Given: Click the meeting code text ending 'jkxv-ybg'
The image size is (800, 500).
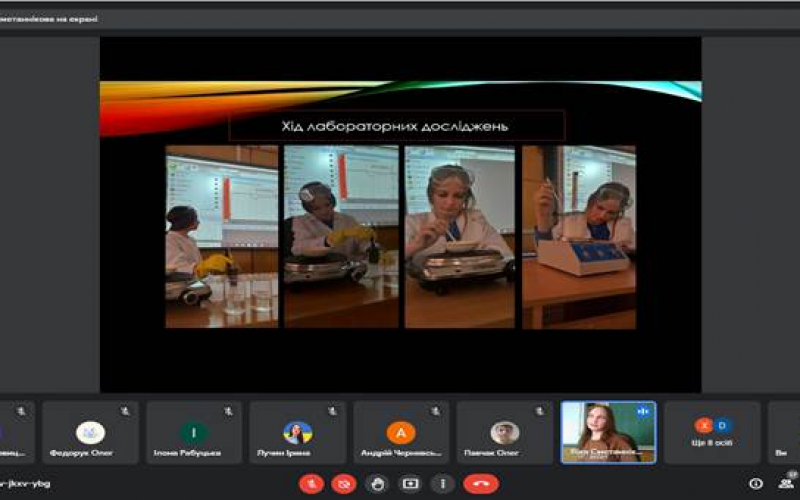Looking at the screenshot, I should click(26, 483).
